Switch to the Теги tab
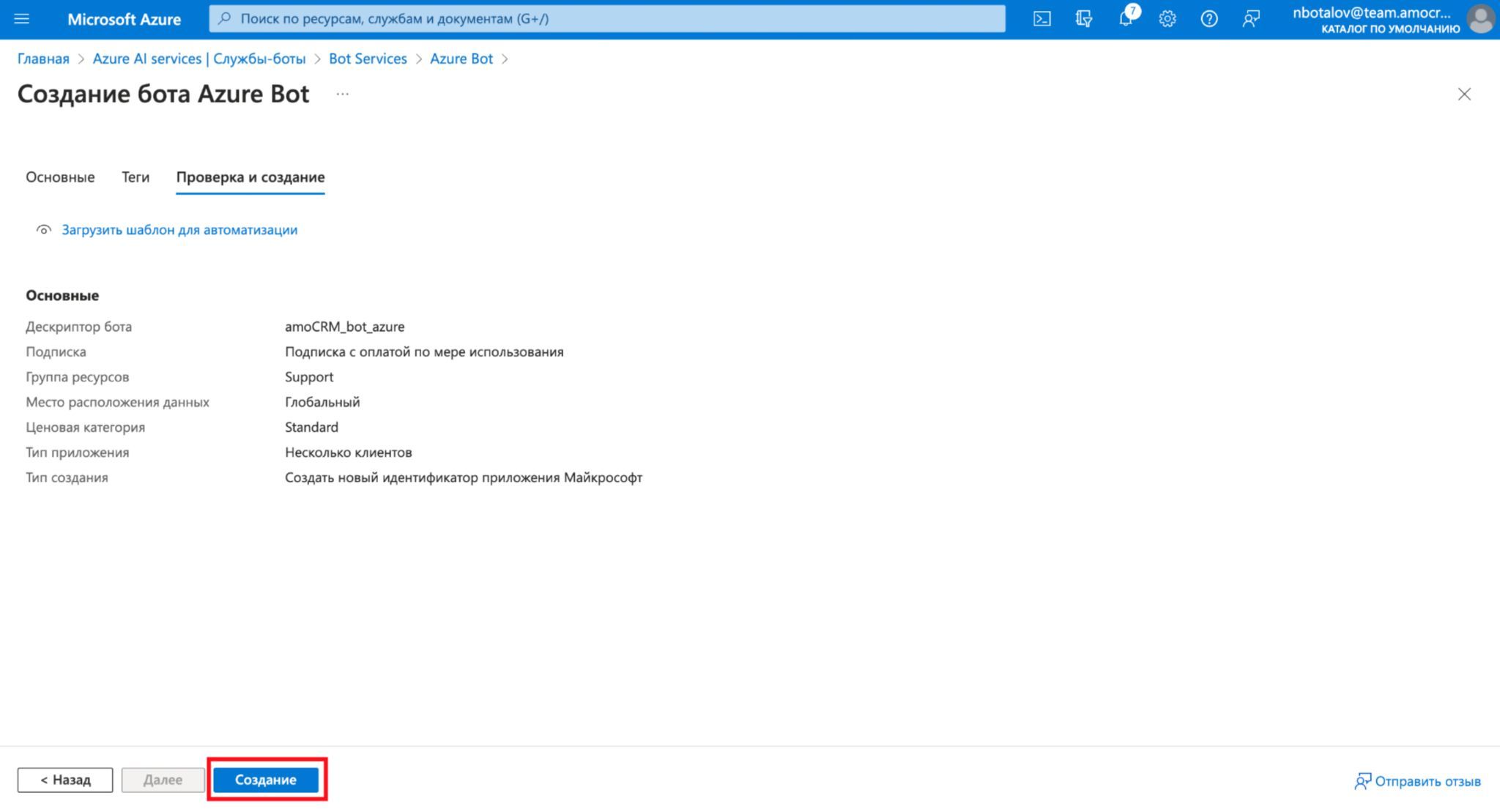 [135, 177]
